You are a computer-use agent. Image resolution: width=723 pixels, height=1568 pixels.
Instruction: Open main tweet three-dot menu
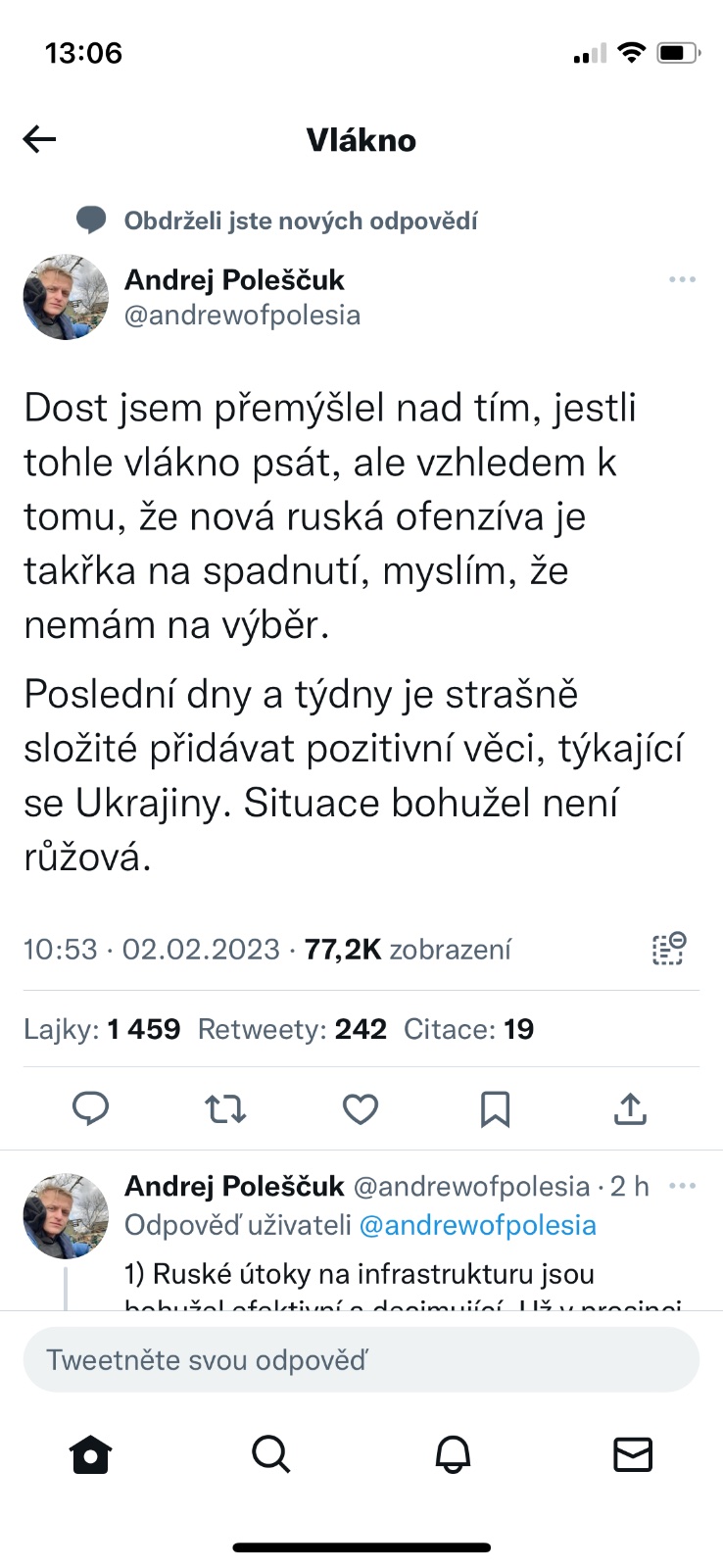pyautogui.click(x=682, y=280)
